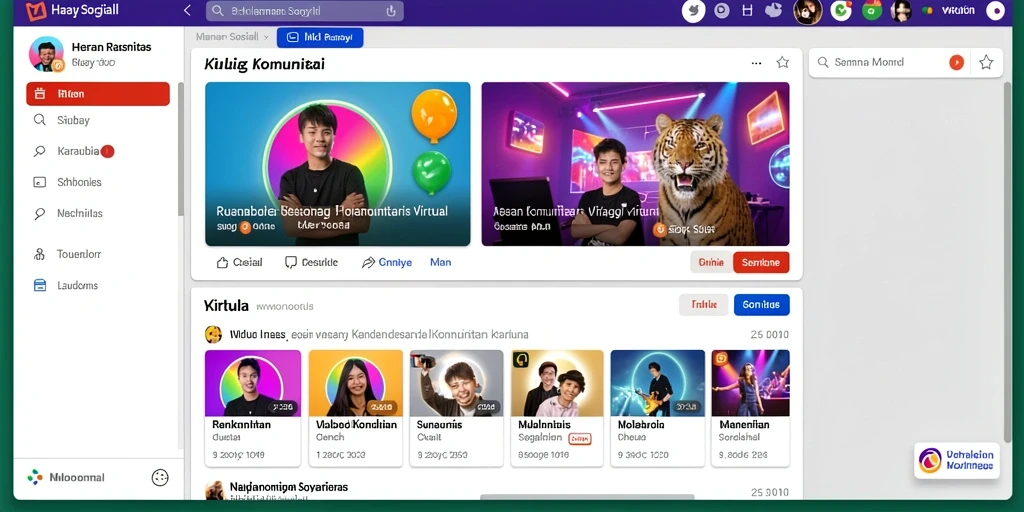
Task: Click the star icon beside Kulig Komunitai
Action: [x=782, y=63]
